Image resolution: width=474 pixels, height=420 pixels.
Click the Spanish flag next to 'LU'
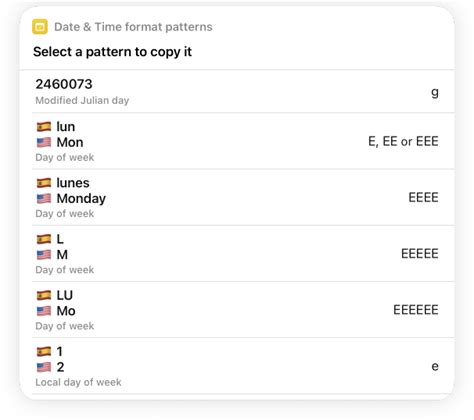44,295
